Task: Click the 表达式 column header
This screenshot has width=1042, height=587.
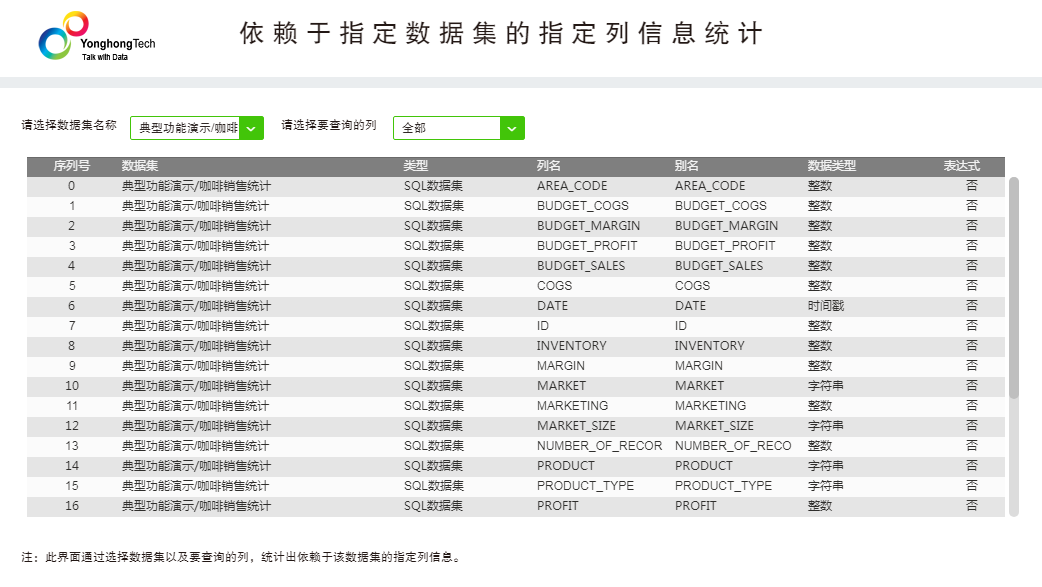Action: tap(961, 166)
